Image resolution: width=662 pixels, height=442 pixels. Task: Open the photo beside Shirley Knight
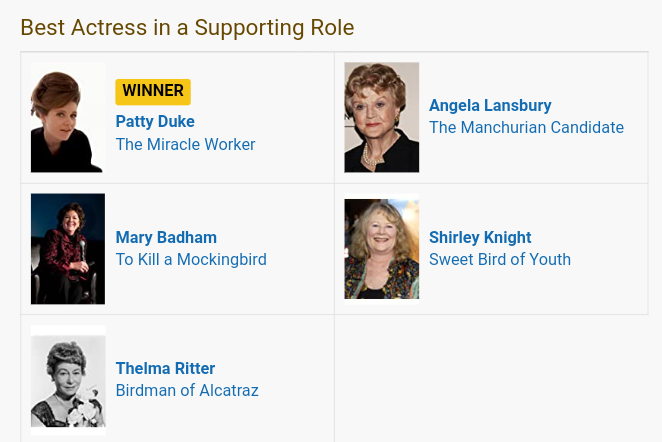click(x=381, y=249)
